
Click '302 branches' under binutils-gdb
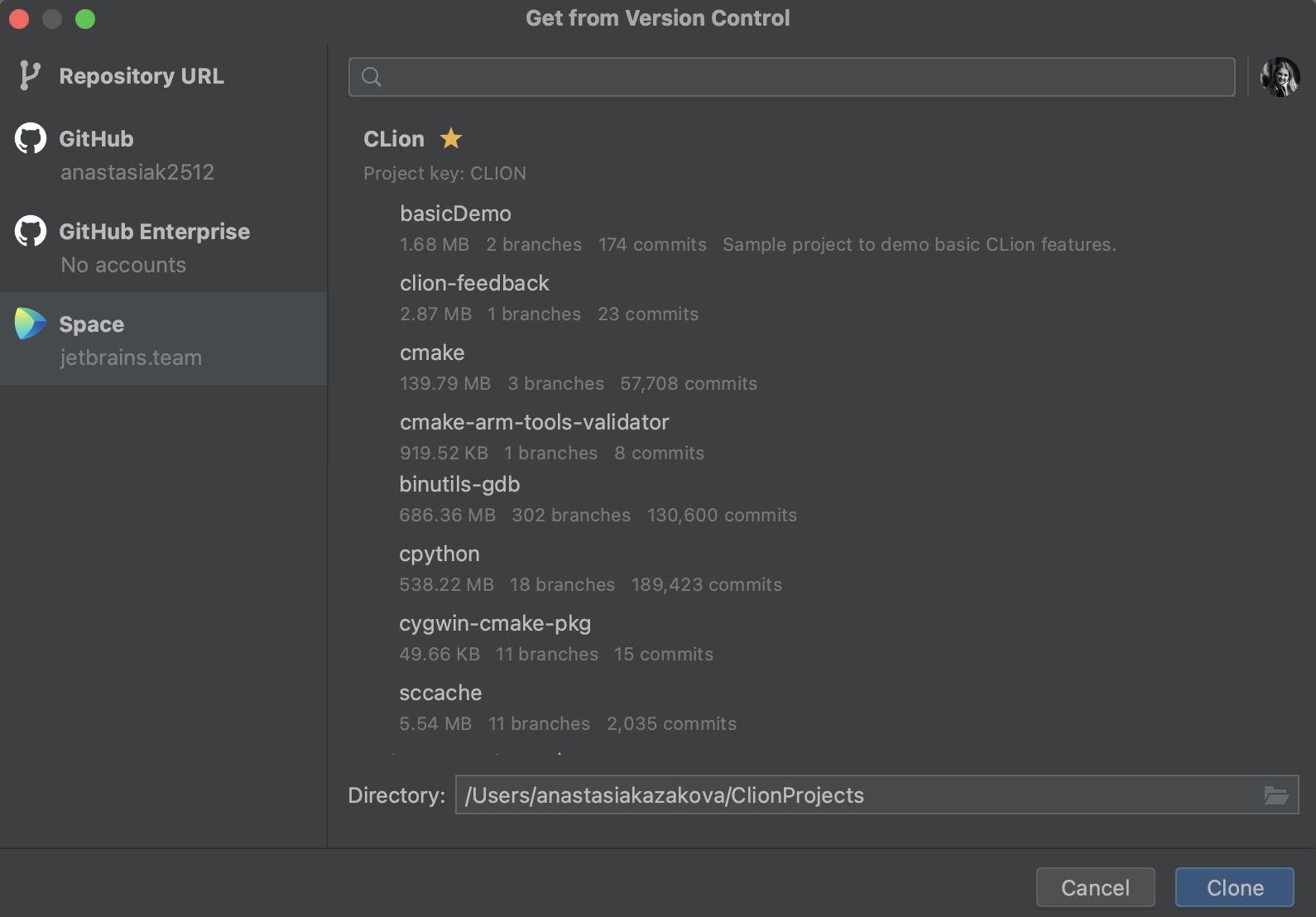point(571,515)
